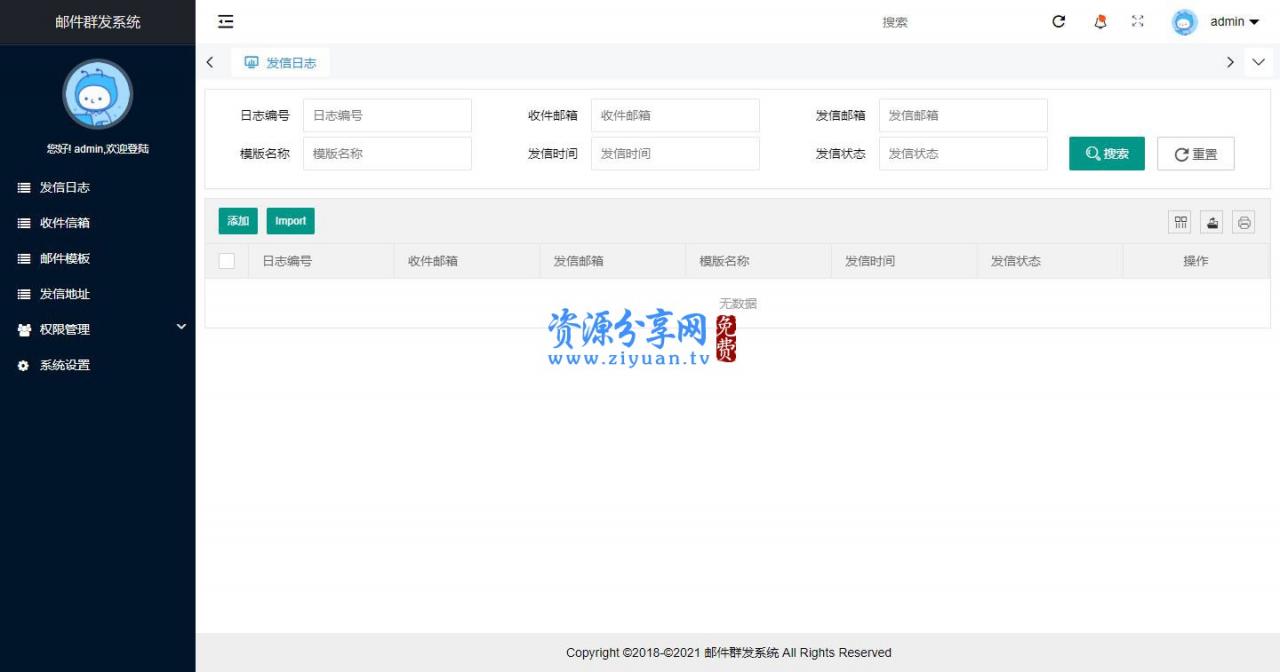Open the 发信状态 select field
The height and width of the screenshot is (672, 1280).
963,153
